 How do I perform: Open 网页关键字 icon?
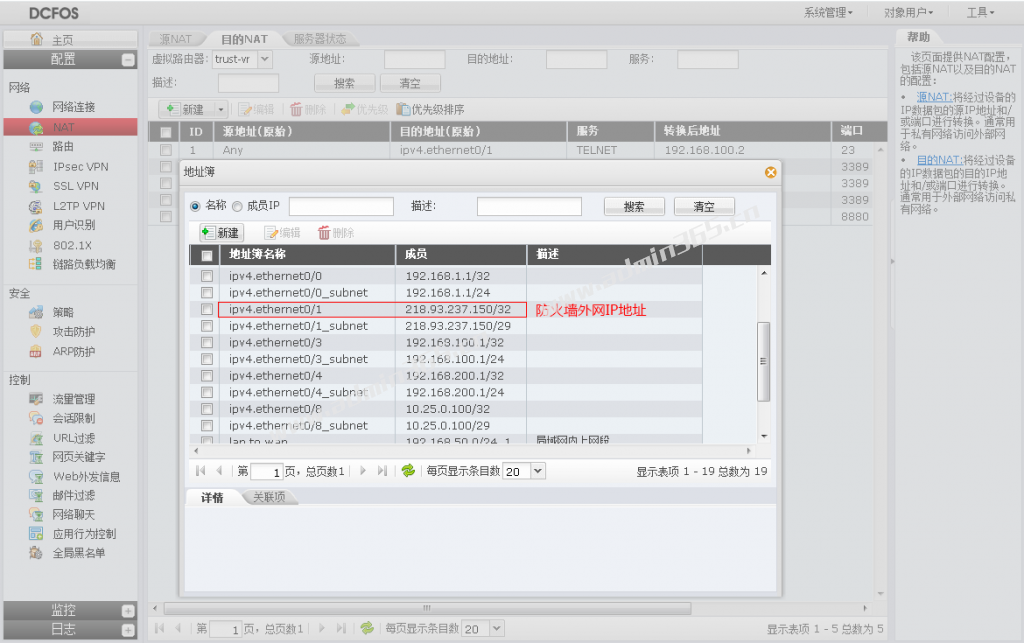[36, 457]
